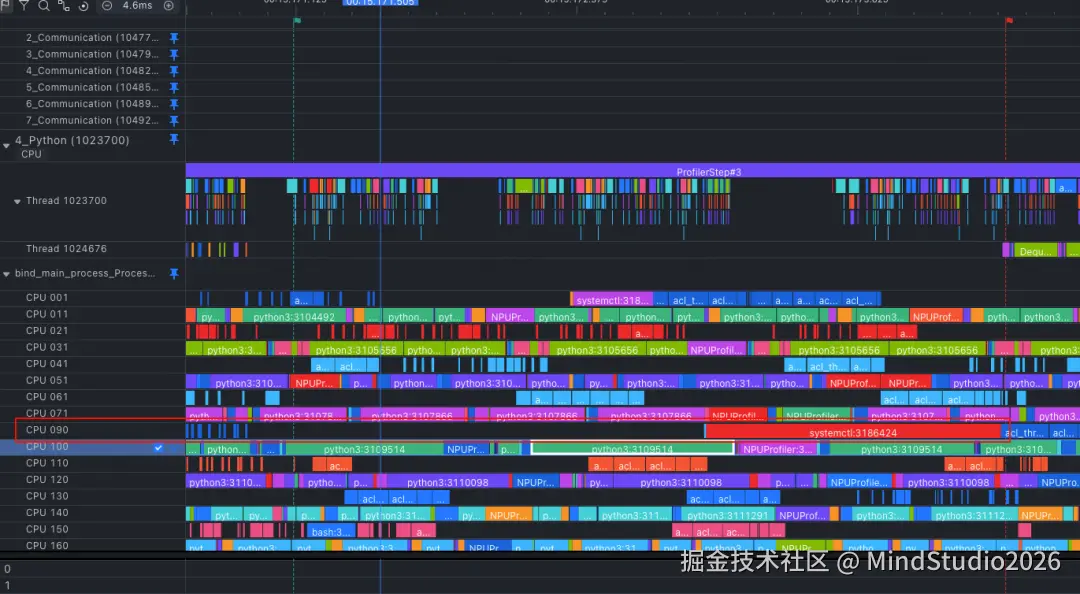This screenshot has width=1080, height=594.
Task: Select the CPU 061 row label
Action: pos(47,397)
